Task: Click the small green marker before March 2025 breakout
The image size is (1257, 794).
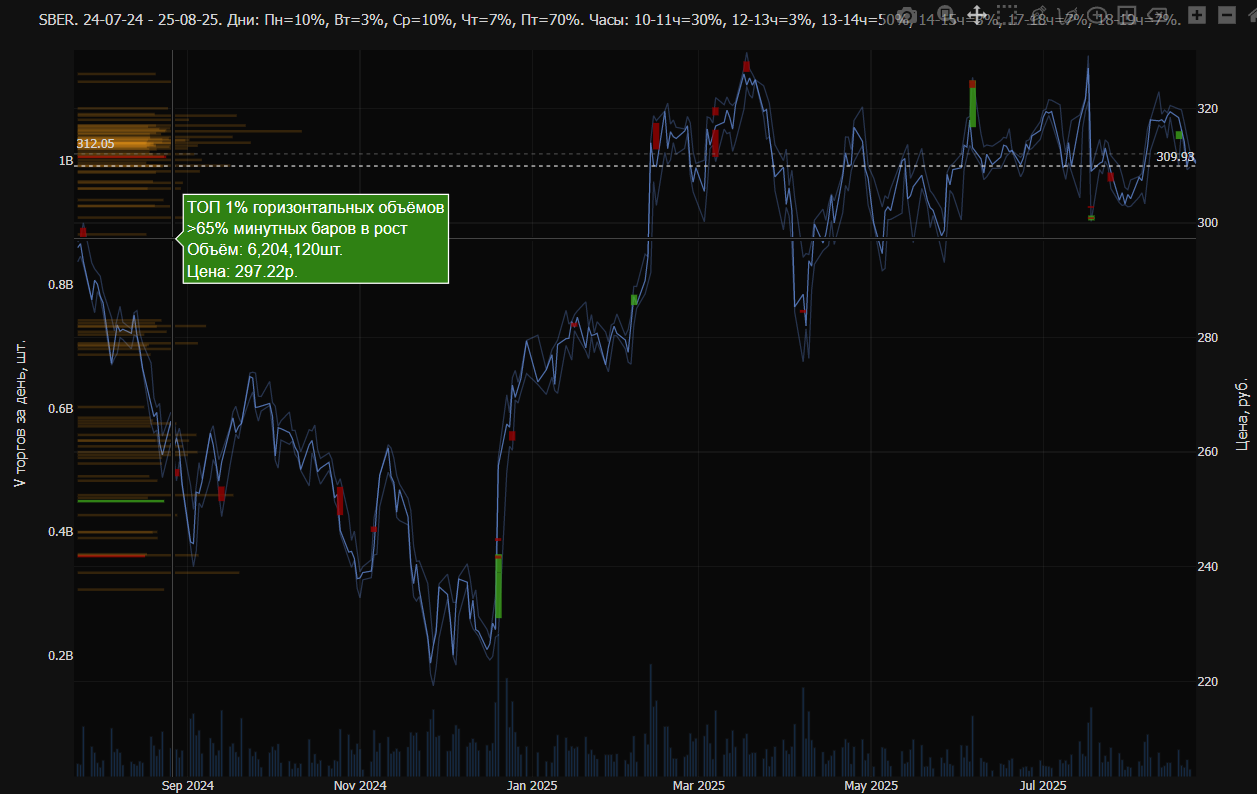Action: [x=634, y=300]
